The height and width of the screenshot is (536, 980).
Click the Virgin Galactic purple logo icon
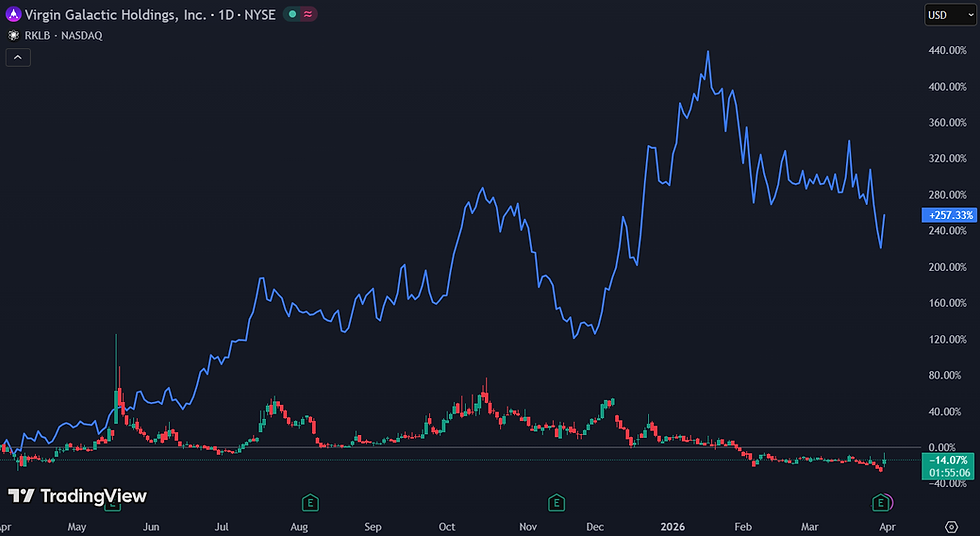coord(13,14)
